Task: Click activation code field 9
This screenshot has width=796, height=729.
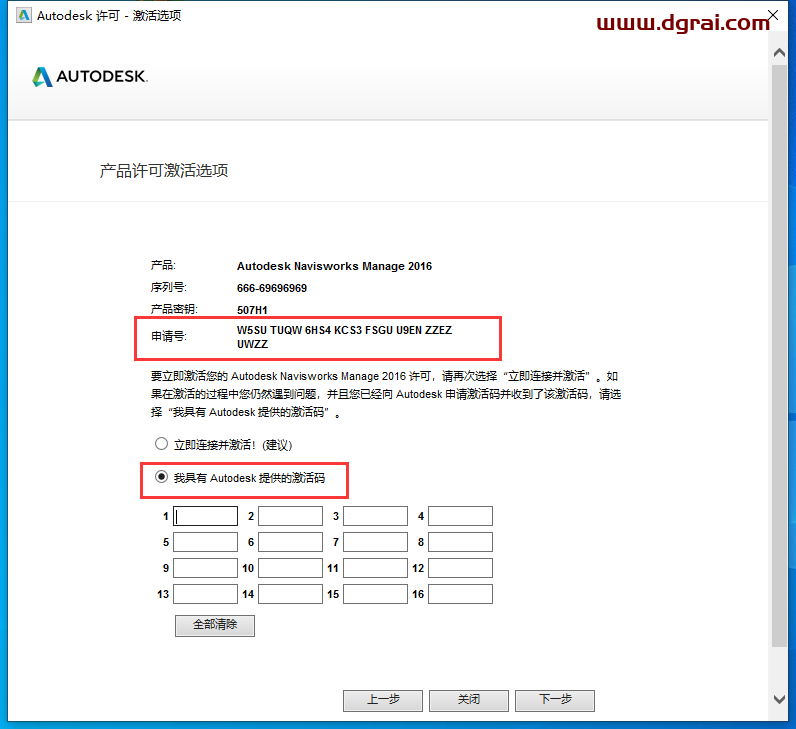Action: pyautogui.click(x=206, y=568)
